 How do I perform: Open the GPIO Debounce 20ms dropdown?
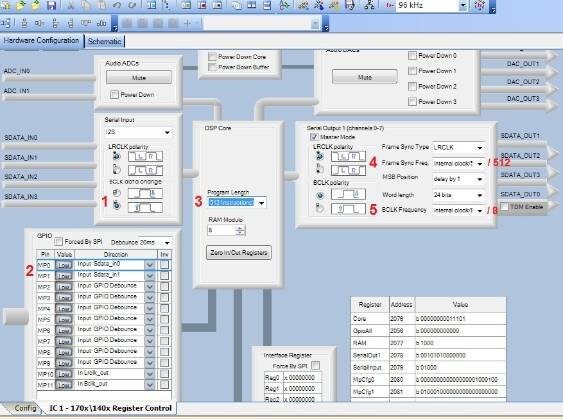point(167,243)
